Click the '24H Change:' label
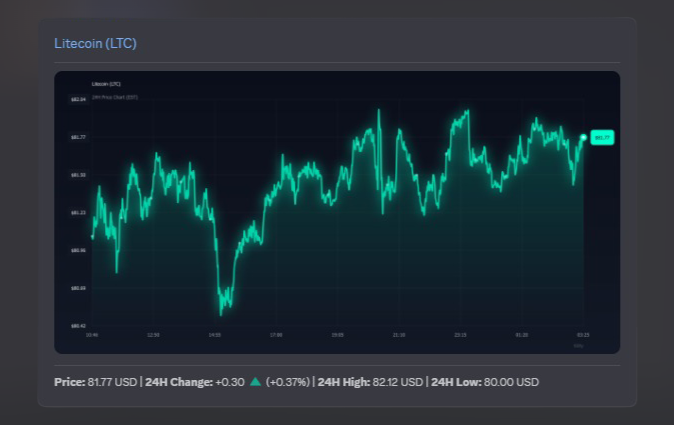Screen dimensions: 674x425 coord(179,382)
